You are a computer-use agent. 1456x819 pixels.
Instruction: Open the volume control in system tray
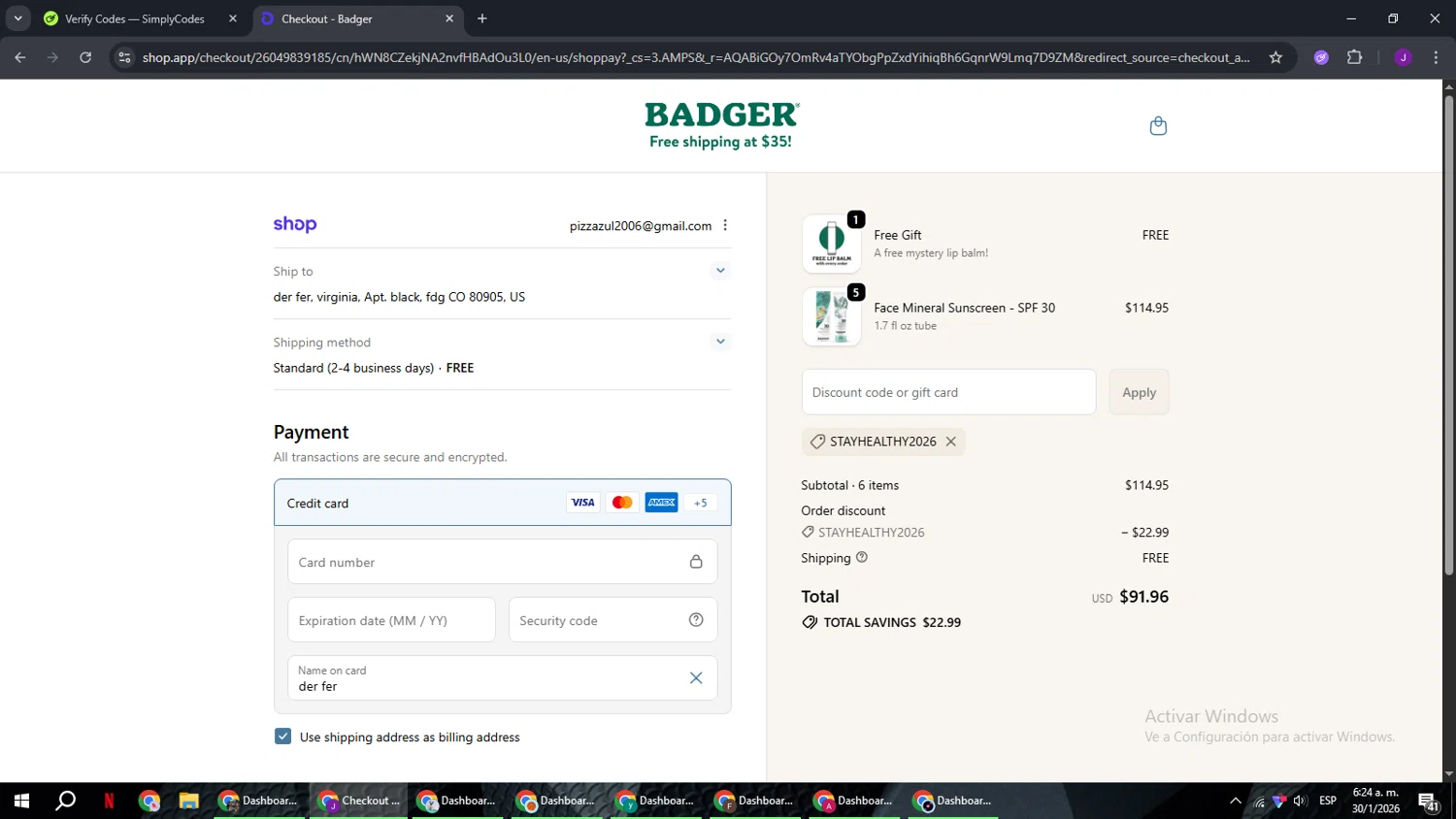coord(1300,801)
